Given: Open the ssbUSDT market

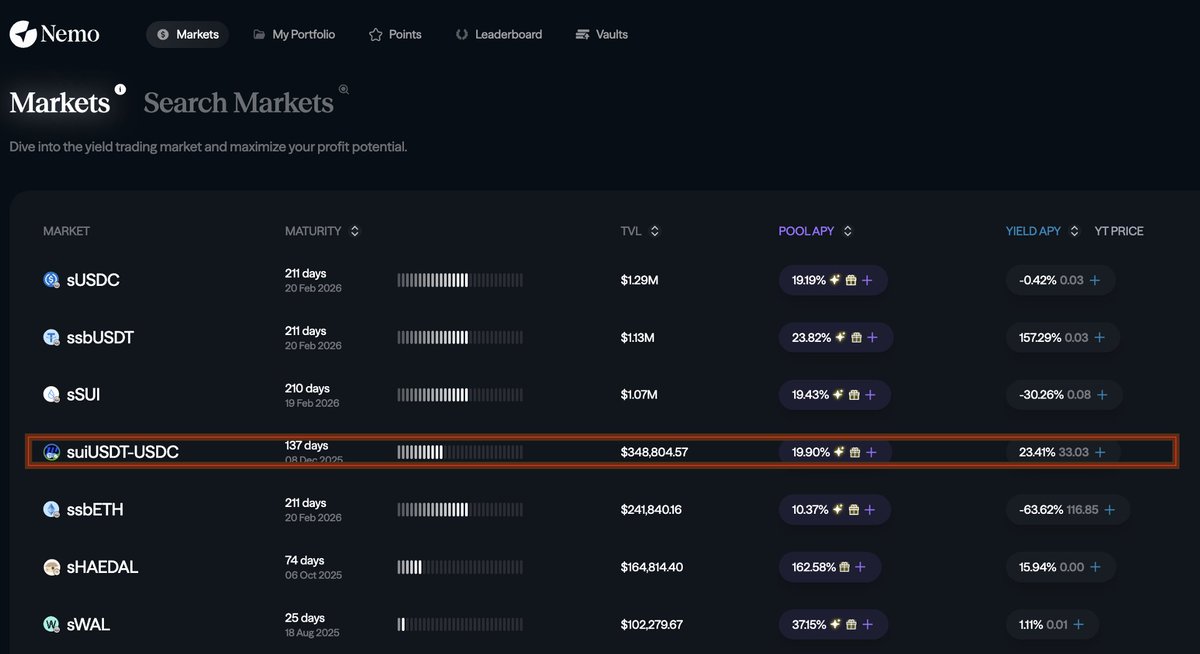Looking at the screenshot, I should click(x=100, y=338).
